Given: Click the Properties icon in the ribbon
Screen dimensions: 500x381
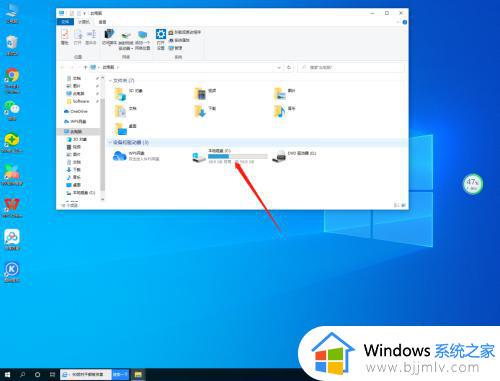Looking at the screenshot, I should pos(64,37).
